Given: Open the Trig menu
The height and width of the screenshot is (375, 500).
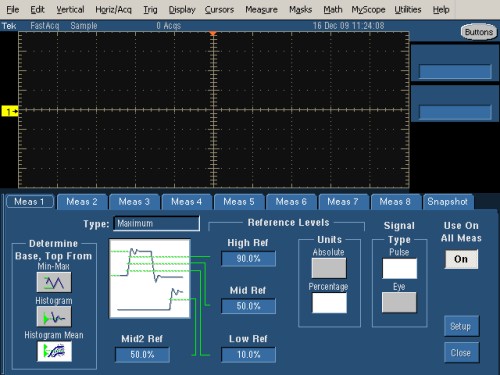Looking at the screenshot, I should [x=150, y=10].
